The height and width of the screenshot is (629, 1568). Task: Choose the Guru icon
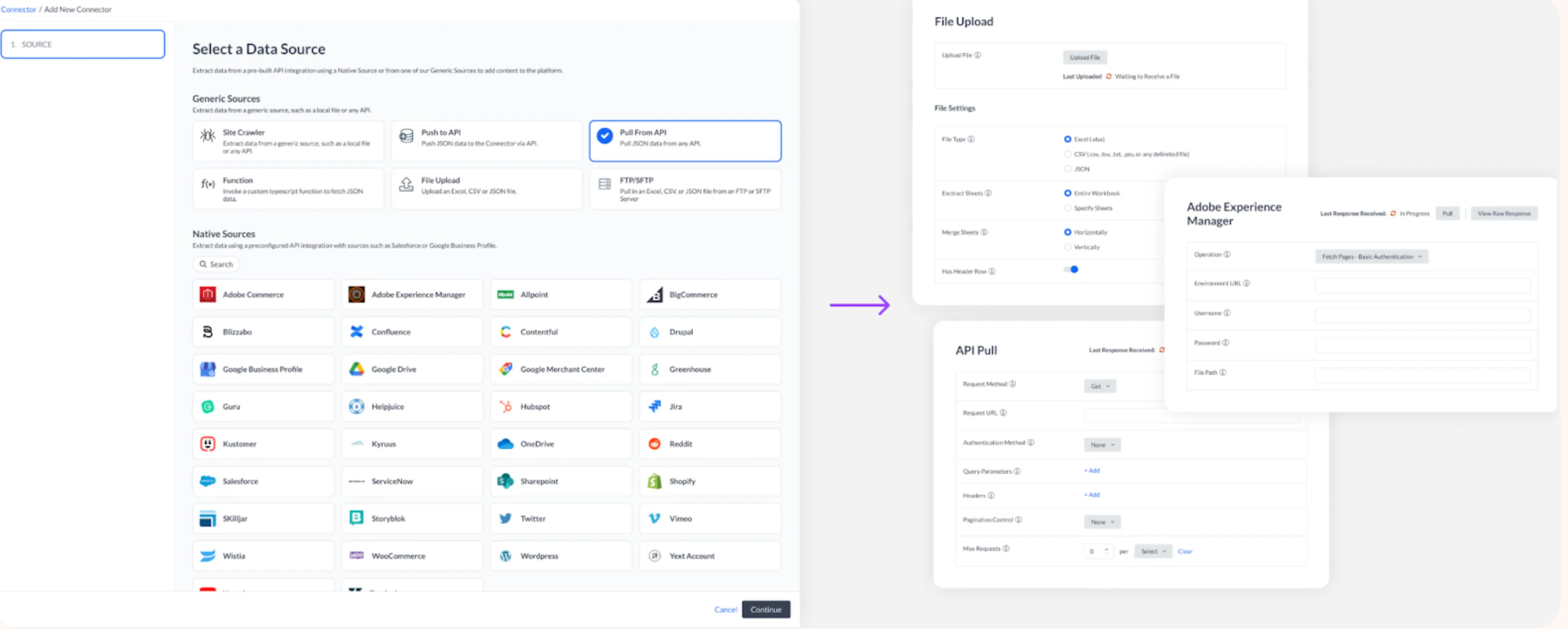pos(208,407)
